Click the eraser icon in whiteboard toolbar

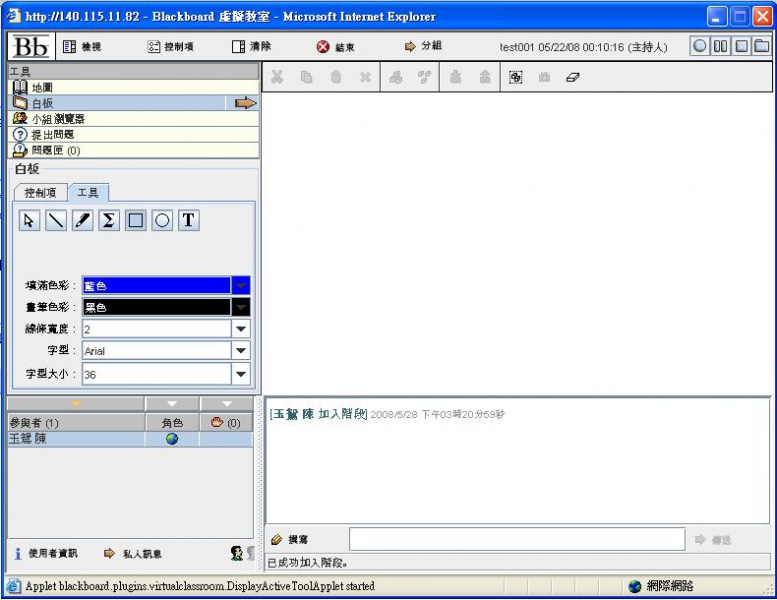pos(572,77)
